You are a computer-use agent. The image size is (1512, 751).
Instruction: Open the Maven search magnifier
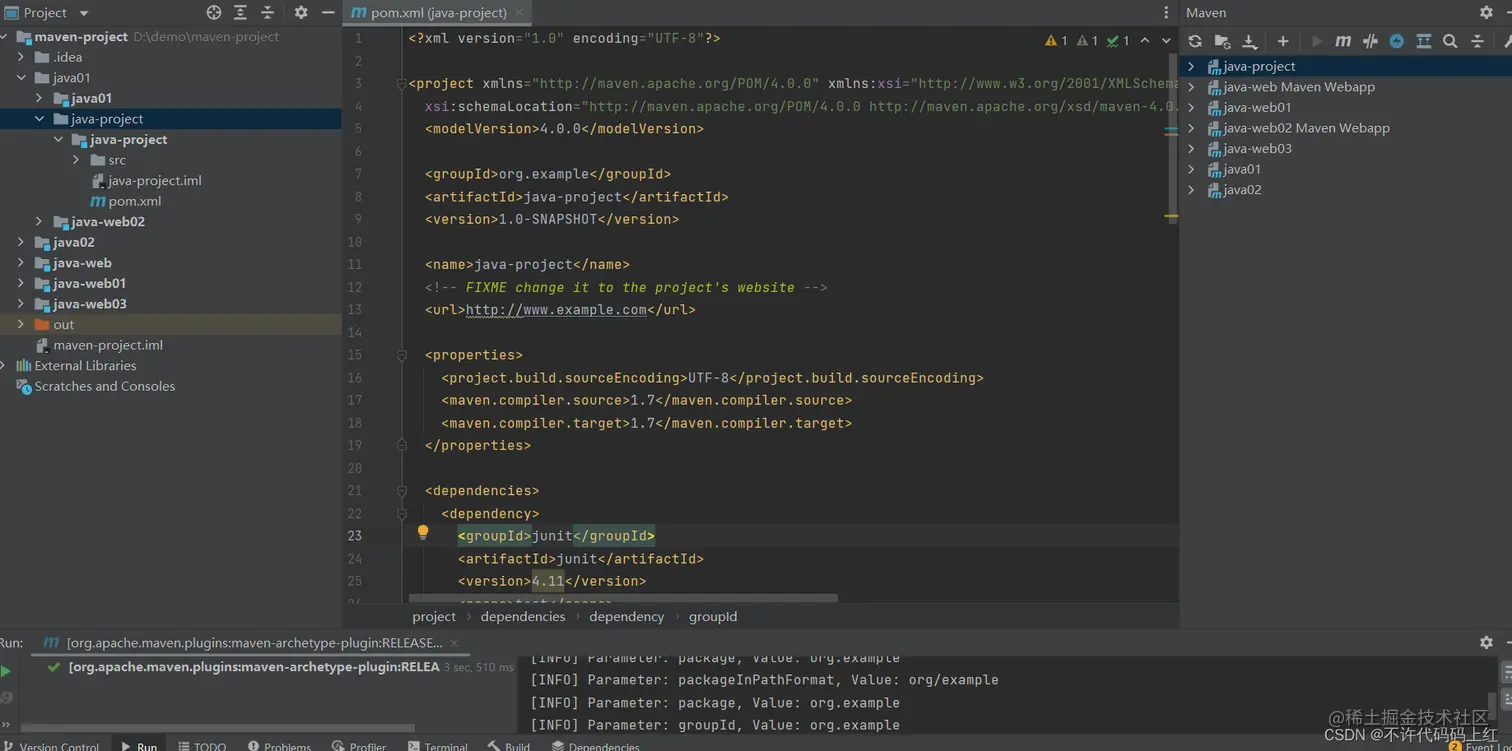1450,41
